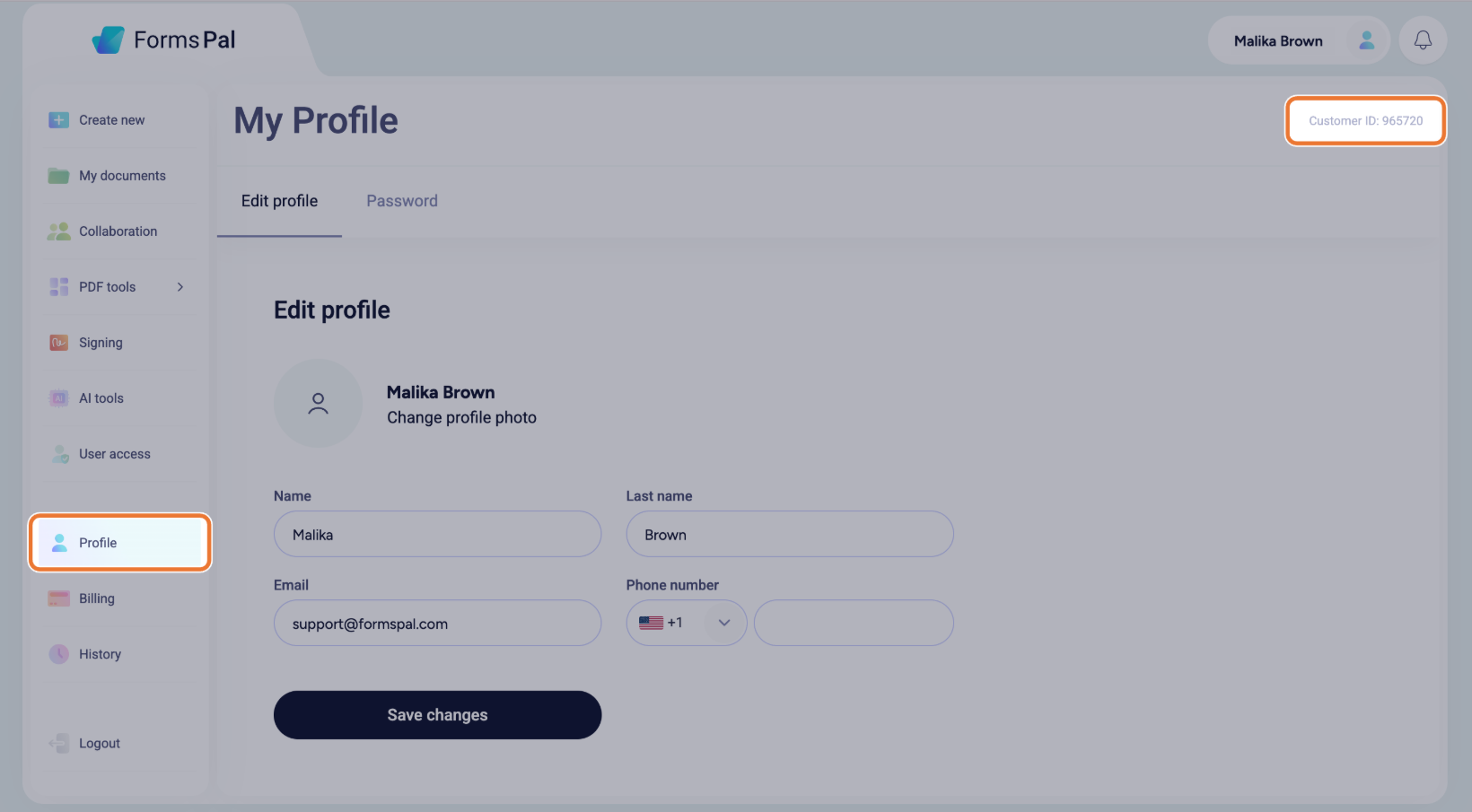Click the Email input field
1472x812 pixels.
coord(437,623)
